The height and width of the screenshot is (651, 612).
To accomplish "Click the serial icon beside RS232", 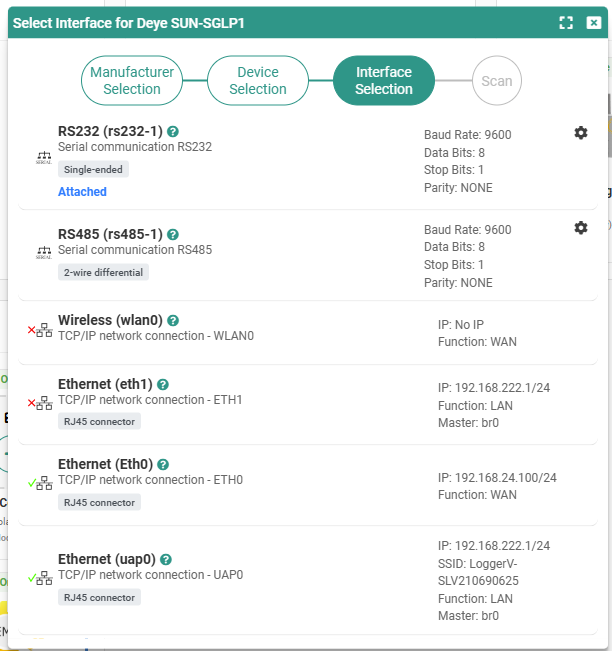I will 44,158.
